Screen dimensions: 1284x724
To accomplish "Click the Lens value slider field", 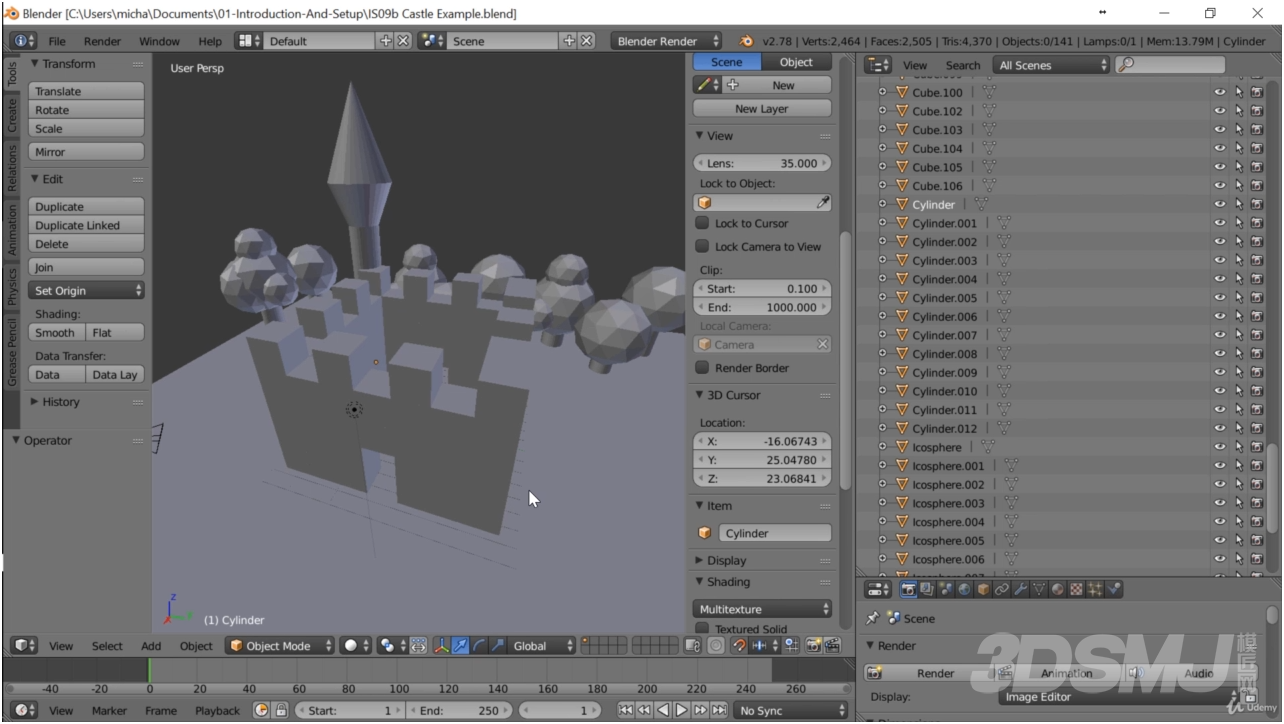I will [x=762, y=163].
